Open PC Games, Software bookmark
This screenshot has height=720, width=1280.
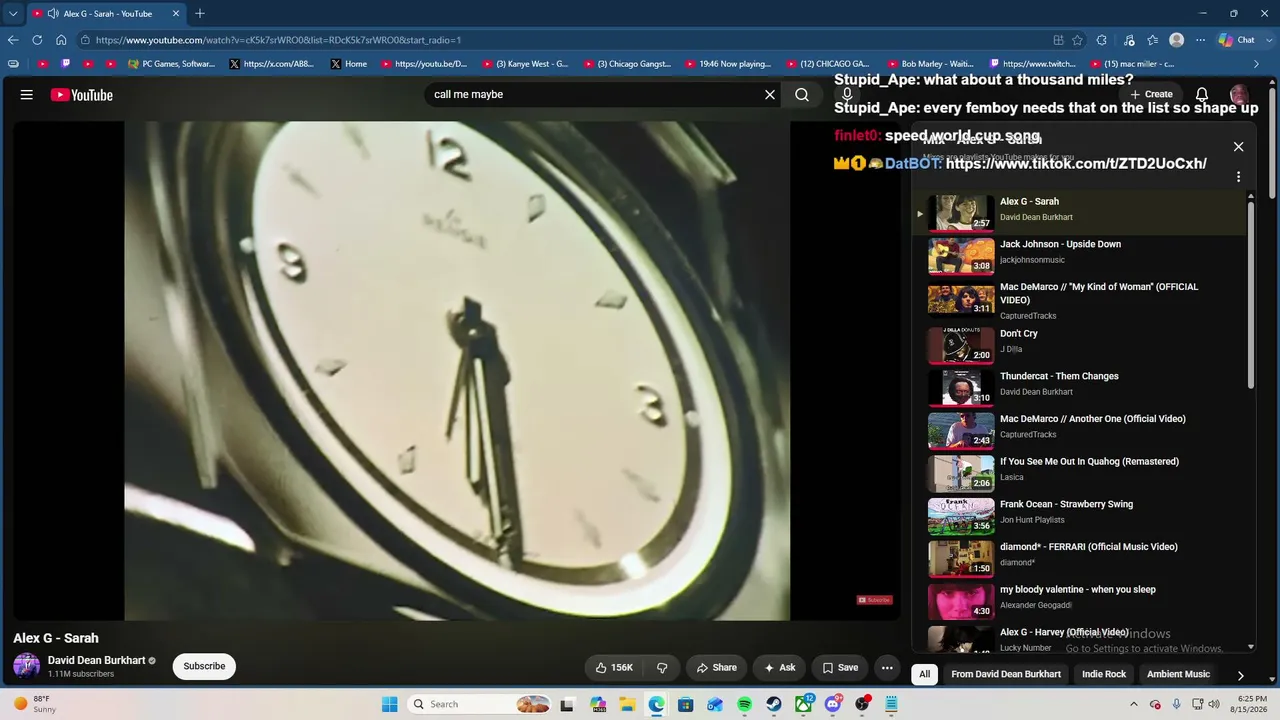pyautogui.click(x=171, y=64)
